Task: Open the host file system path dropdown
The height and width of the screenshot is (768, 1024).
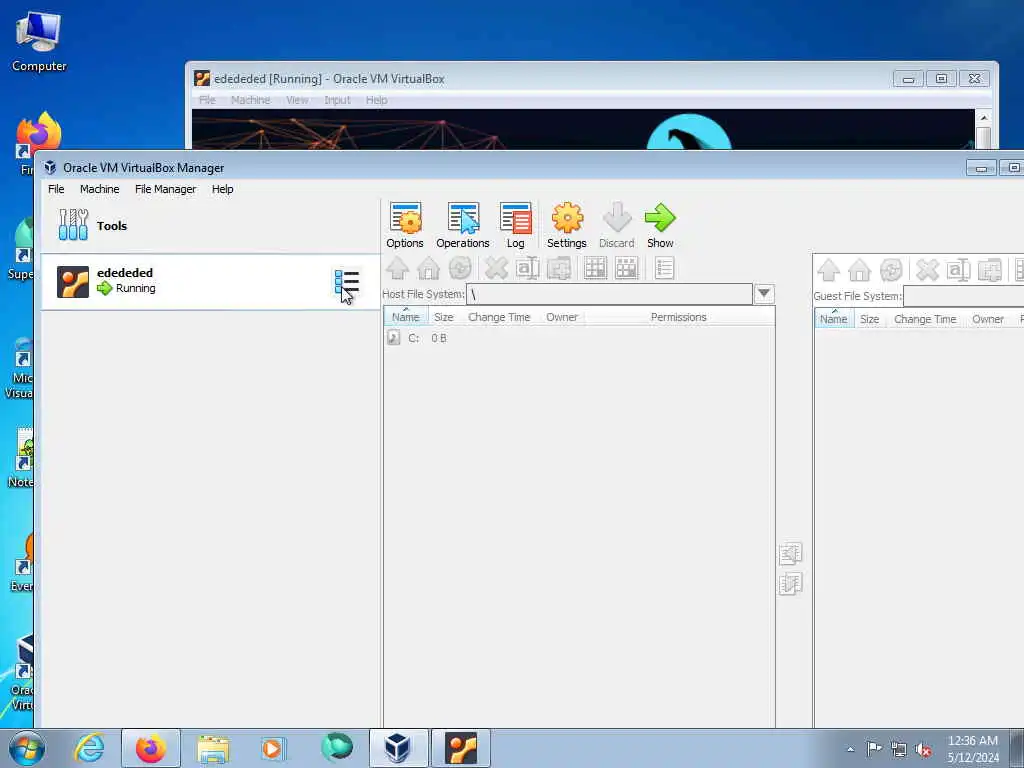Action: 764,294
